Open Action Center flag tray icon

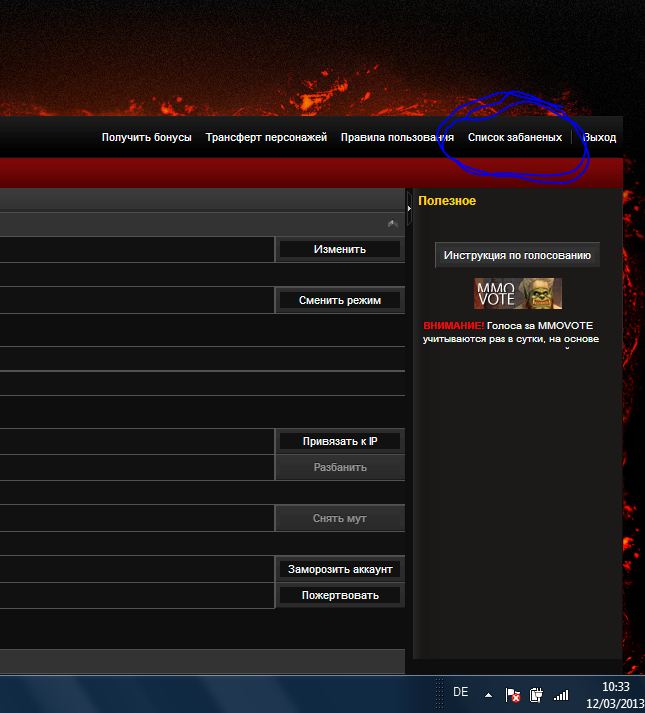[513, 695]
